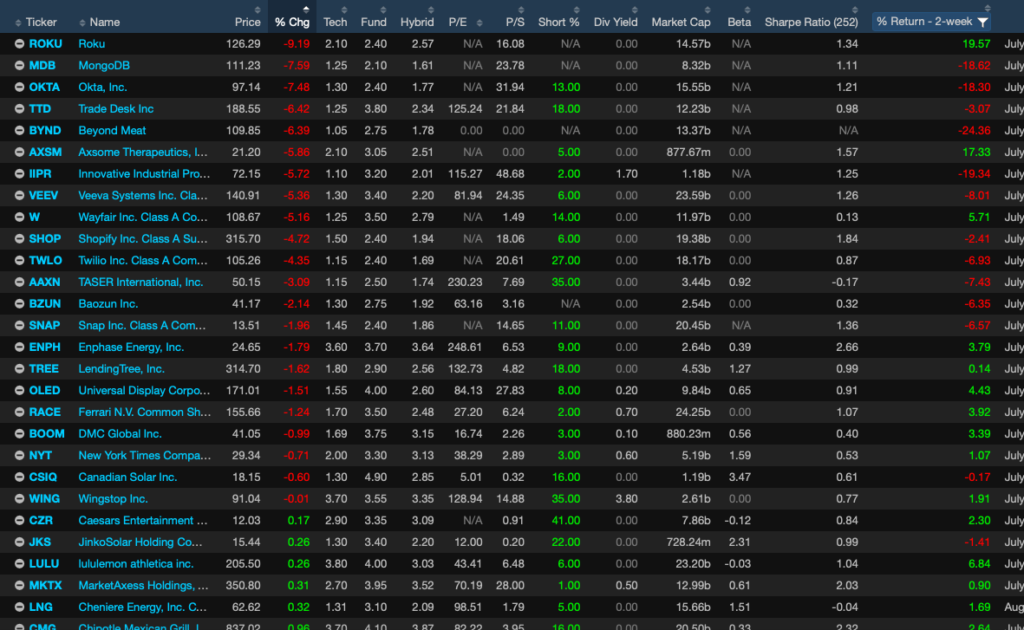Click the minus icon next to NYT
This screenshot has width=1024, height=630.
20,455
